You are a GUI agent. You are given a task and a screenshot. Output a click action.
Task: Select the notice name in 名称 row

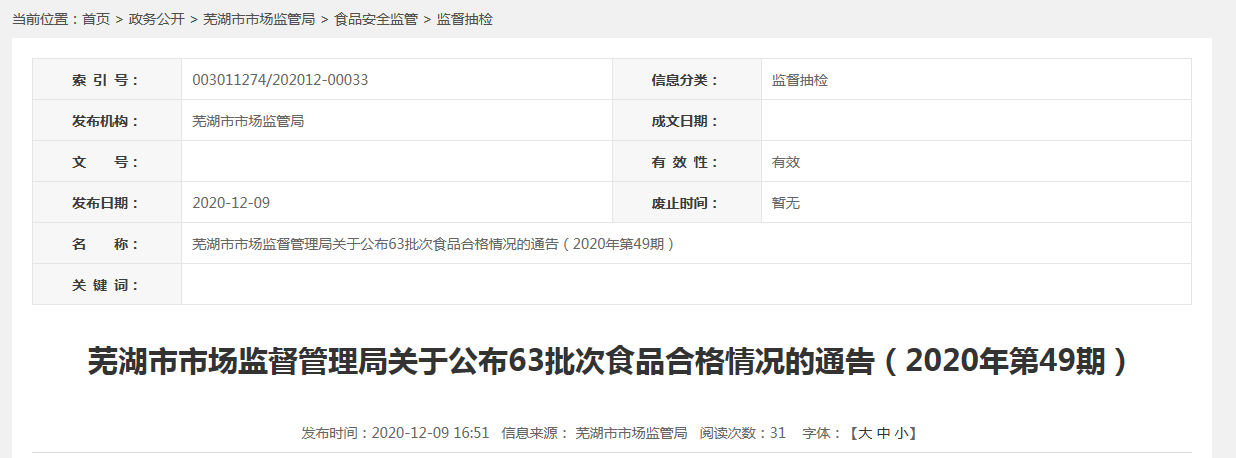[x=434, y=244]
